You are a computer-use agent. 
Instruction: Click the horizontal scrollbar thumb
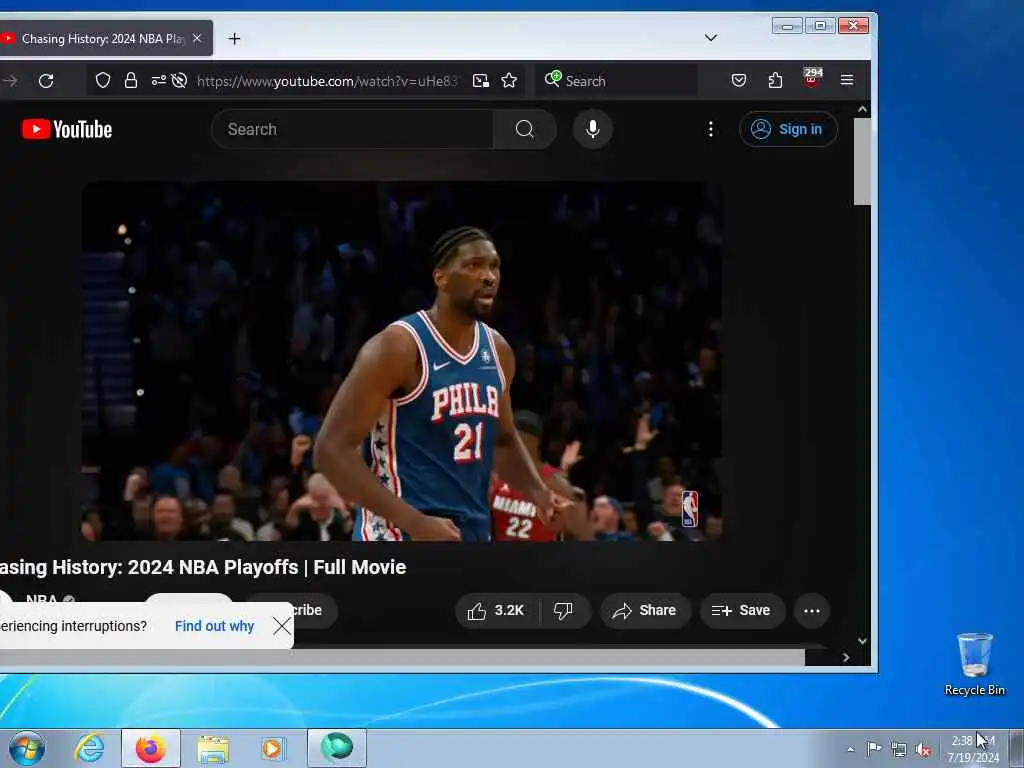(402, 658)
